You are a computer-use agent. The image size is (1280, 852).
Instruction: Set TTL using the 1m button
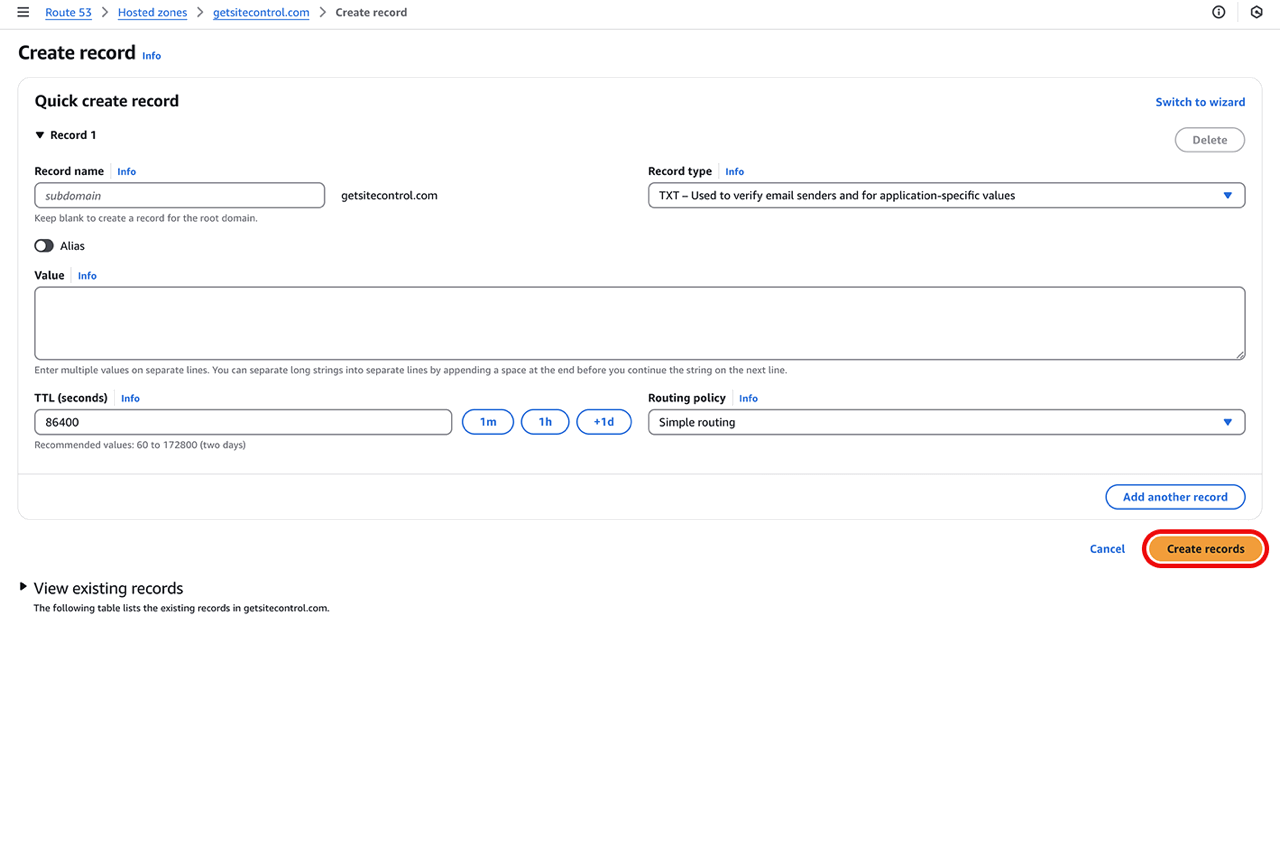pyautogui.click(x=487, y=422)
